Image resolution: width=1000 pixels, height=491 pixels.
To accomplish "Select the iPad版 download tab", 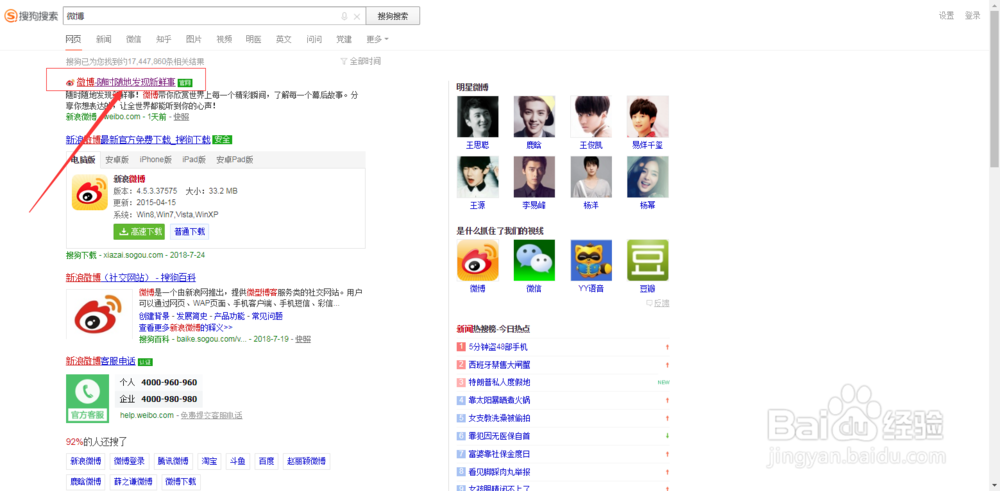I will [194, 160].
